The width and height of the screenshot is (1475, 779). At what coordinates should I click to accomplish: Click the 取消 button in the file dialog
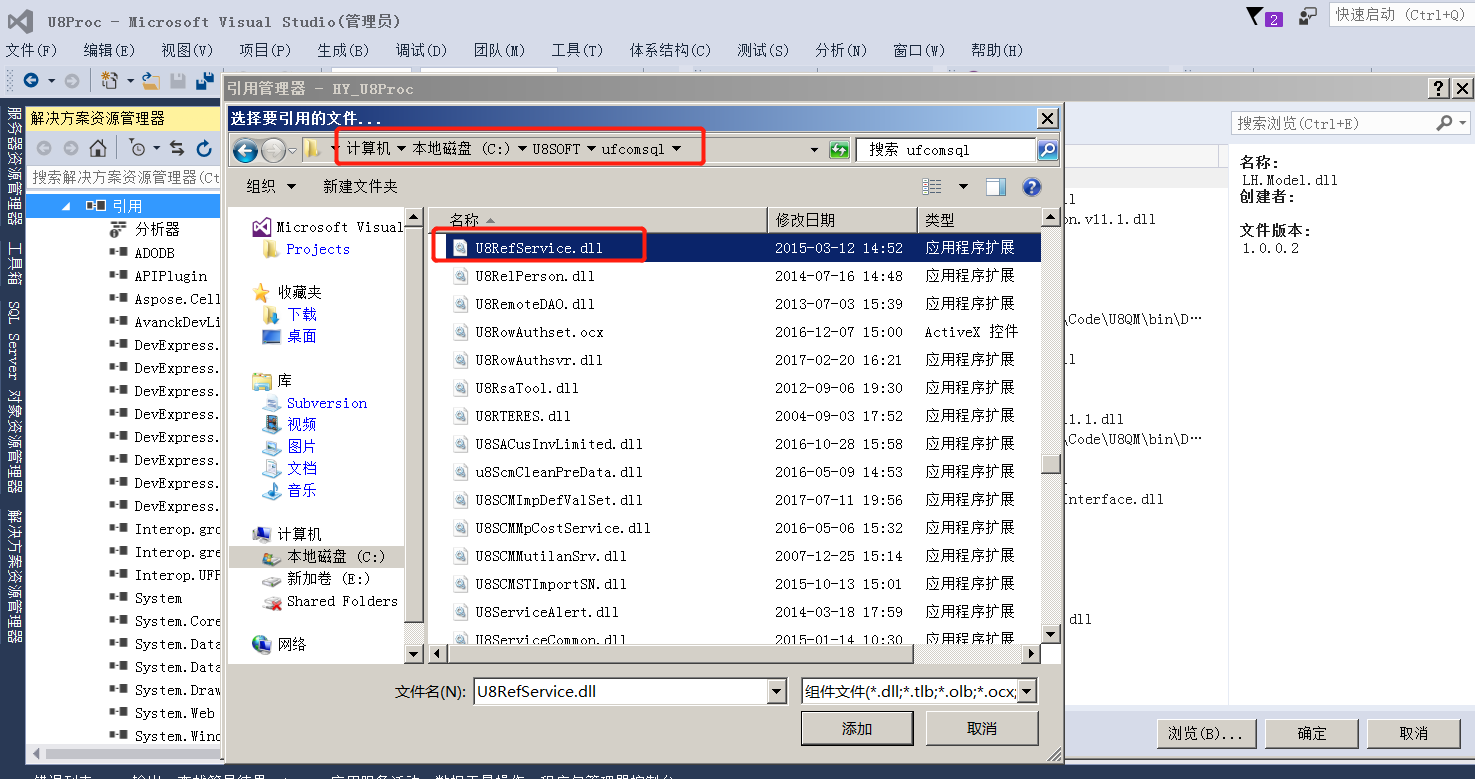[982, 729]
